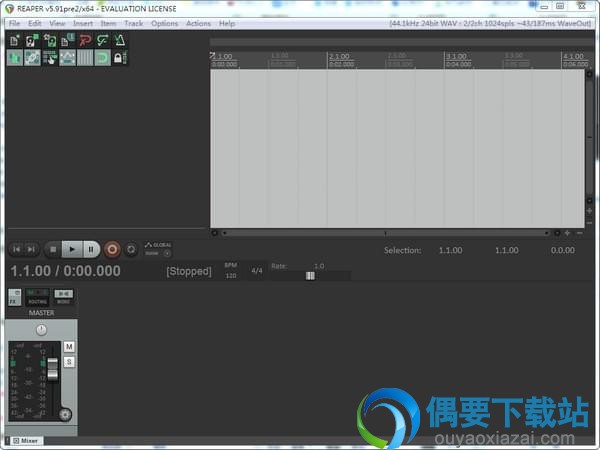Open the Master track Routing button
Image resolution: width=600 pixels, height=450 pixels.
click(x=37, y=297)
